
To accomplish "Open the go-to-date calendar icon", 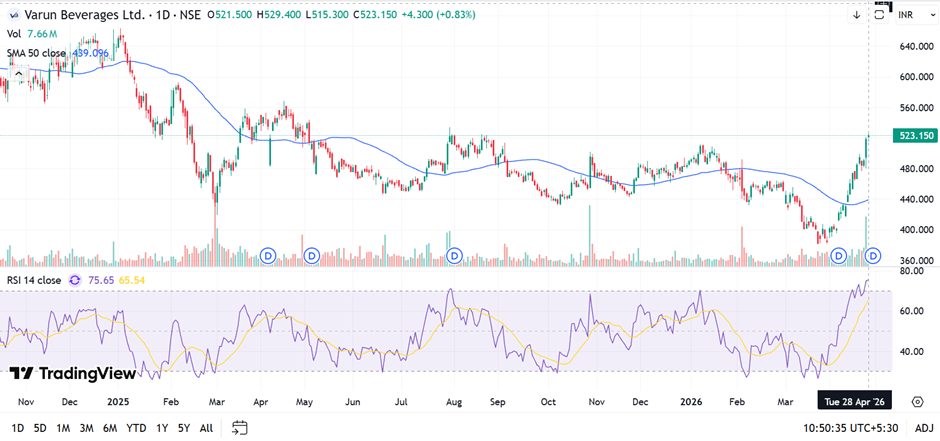I will (x=239, y=428).
